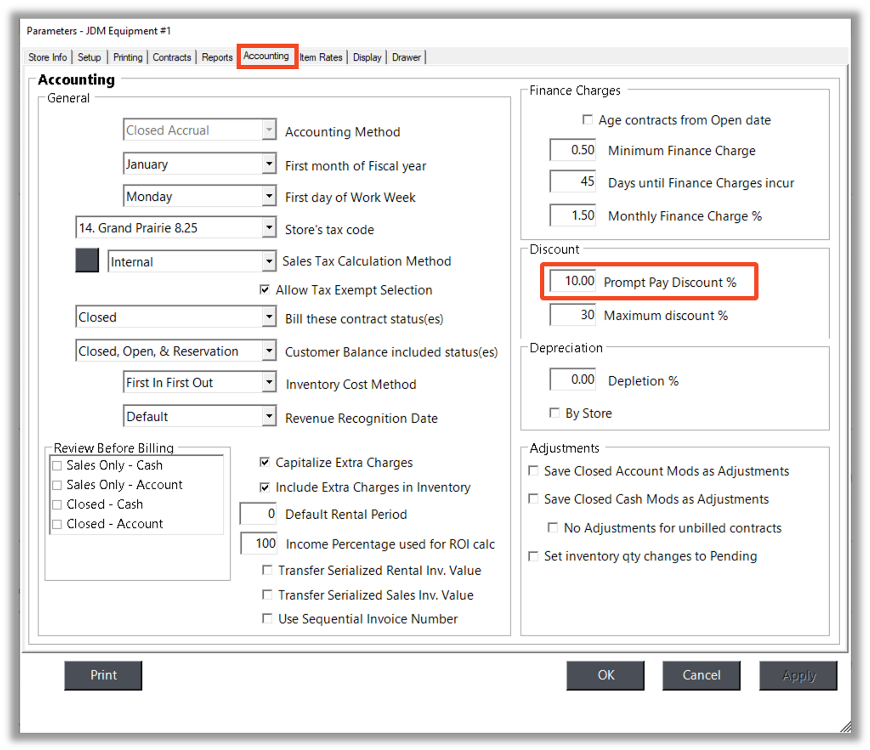Screen dimensions: 870x750
Task: Open the Contracts tab
Action: [x=171, y=57]
